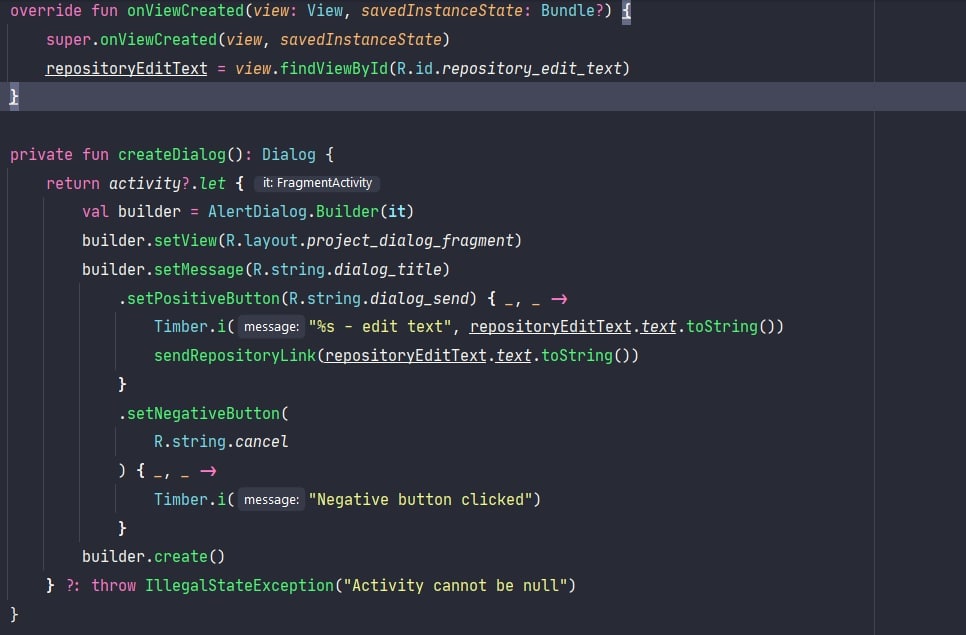Click the 'cancel' string resource
Screen dimensions: 966x635
pyautogui.click(x=261, y=442)
